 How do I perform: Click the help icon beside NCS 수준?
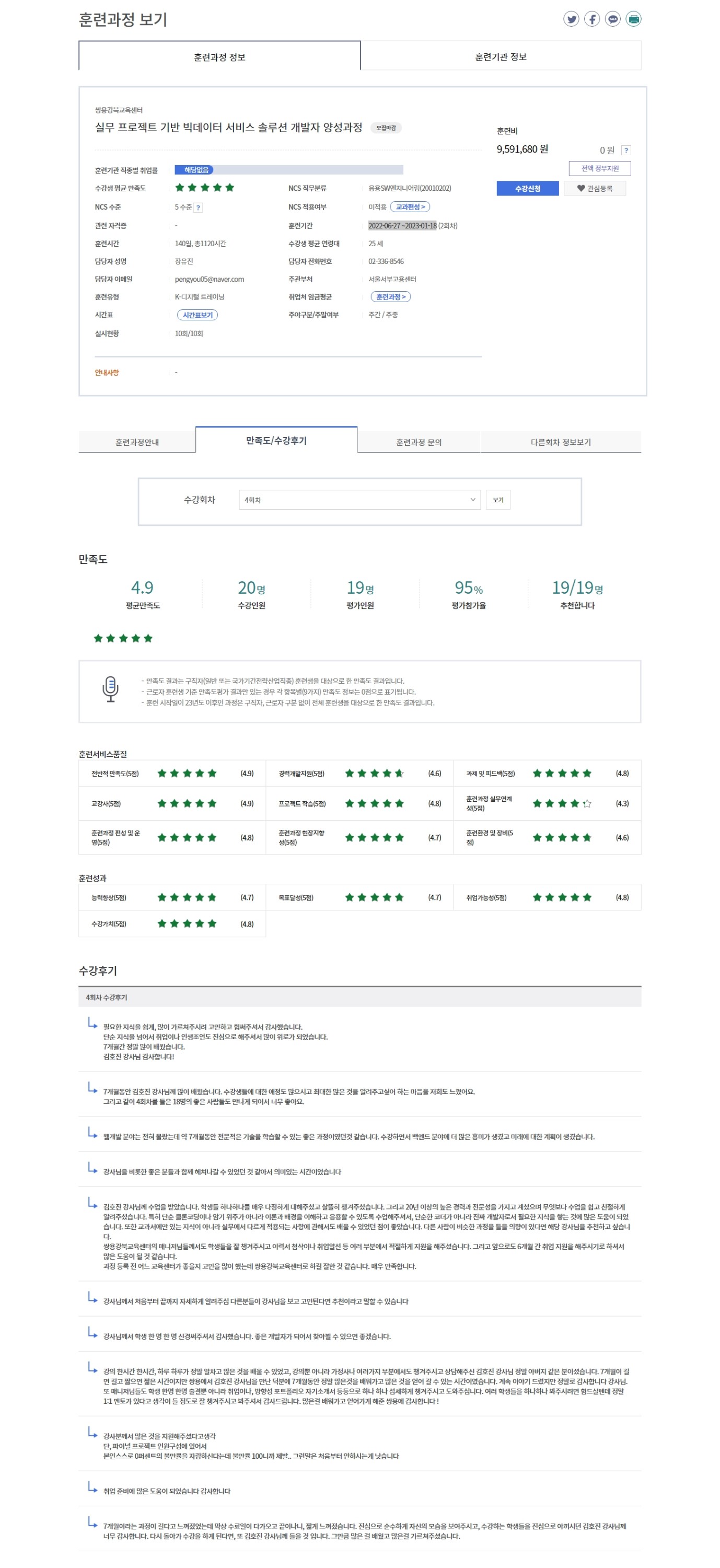[199, 207]
